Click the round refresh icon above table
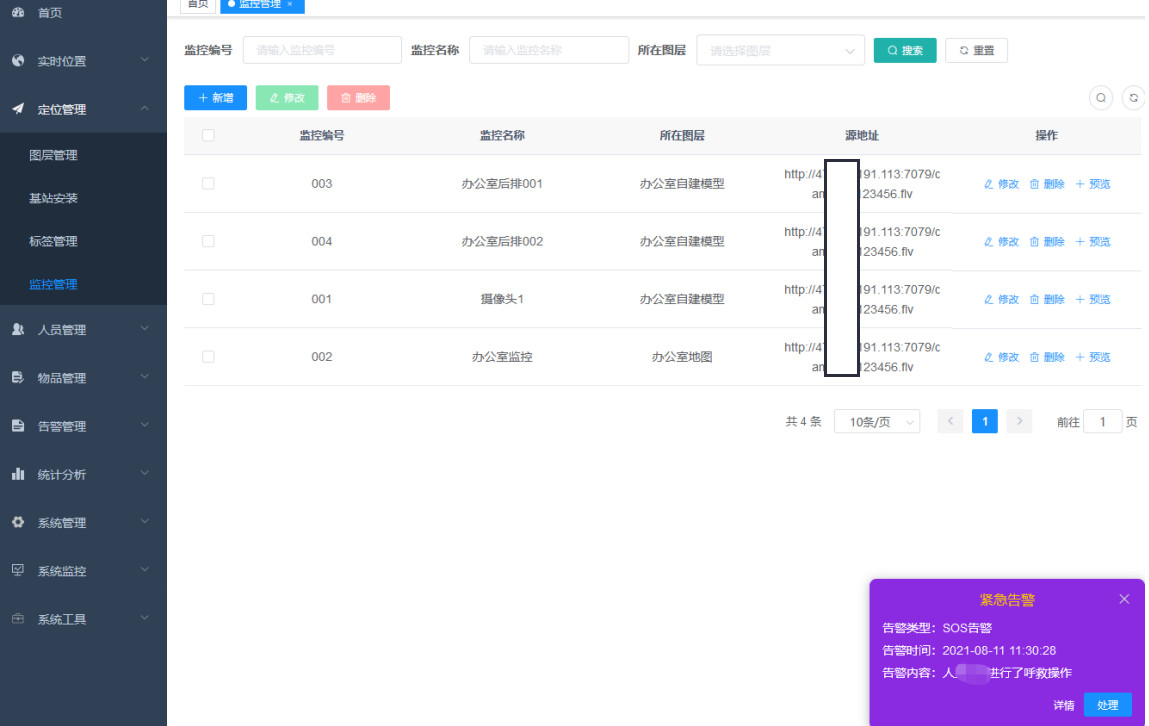Image resolution: width=1149 pixels, height=726 pixels. [1133, 98]
